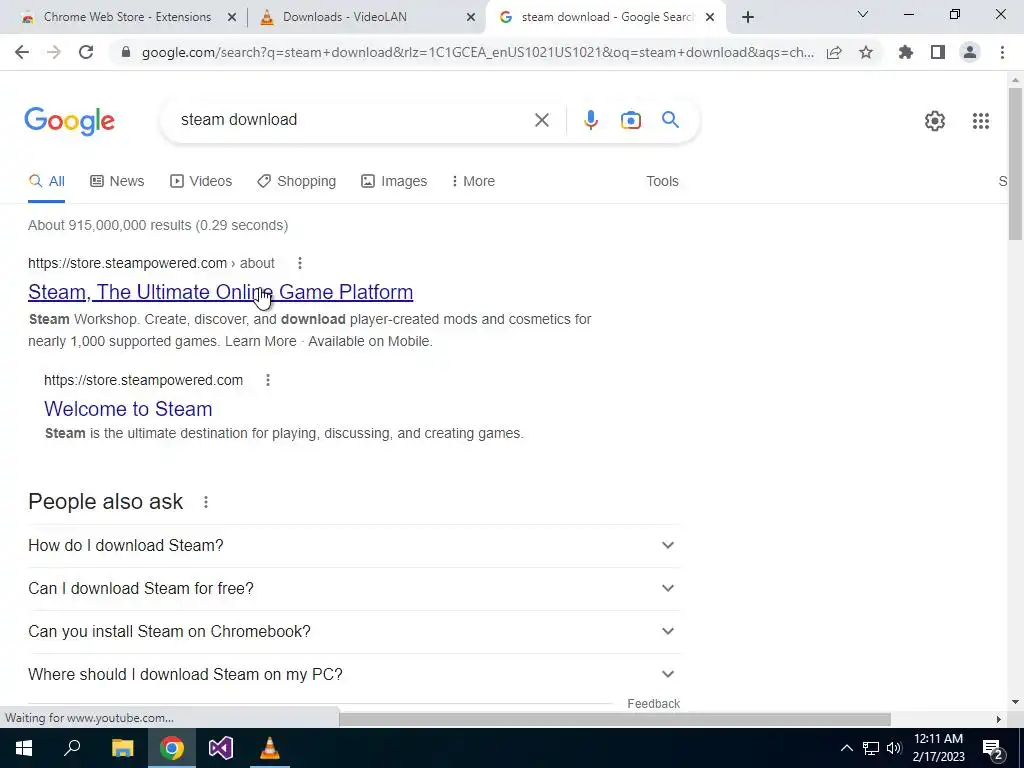The width and height of the screenshot is (1024, 768).
Task: Click the address bar URL
Action: 478,53
